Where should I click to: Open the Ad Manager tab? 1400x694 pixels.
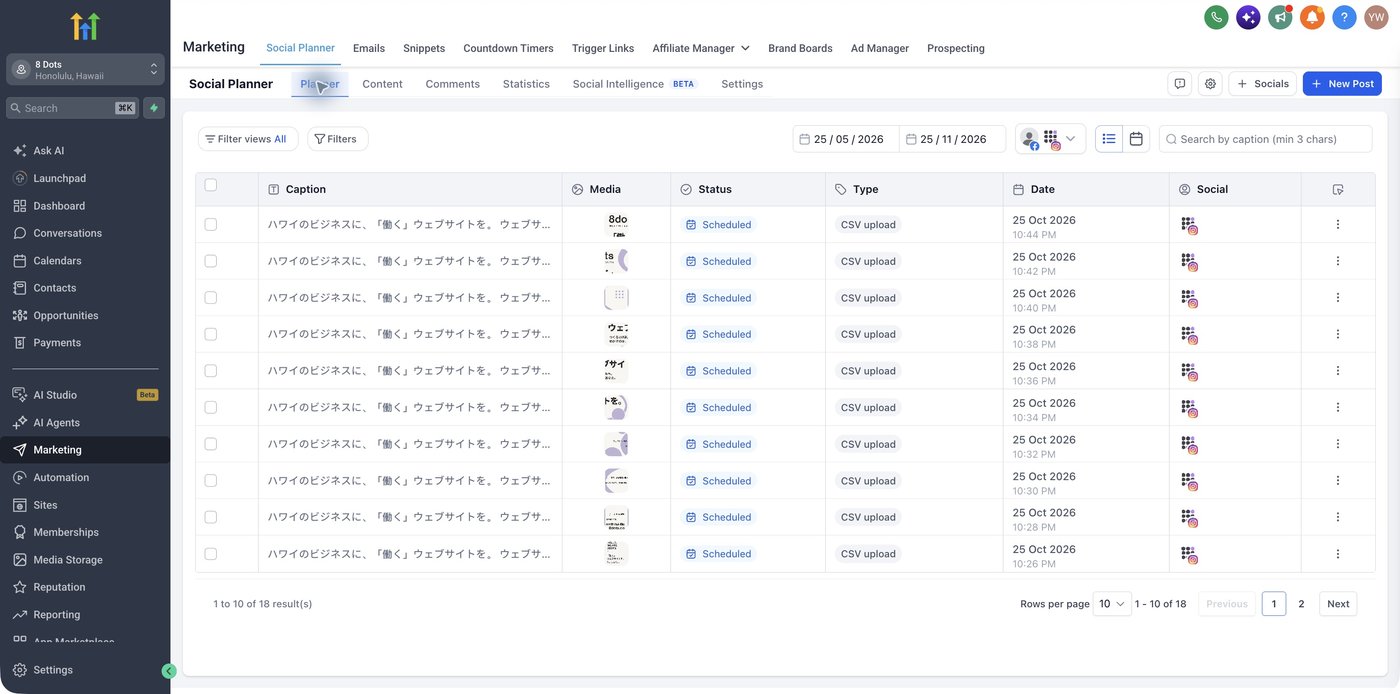[x=880, y=48]
